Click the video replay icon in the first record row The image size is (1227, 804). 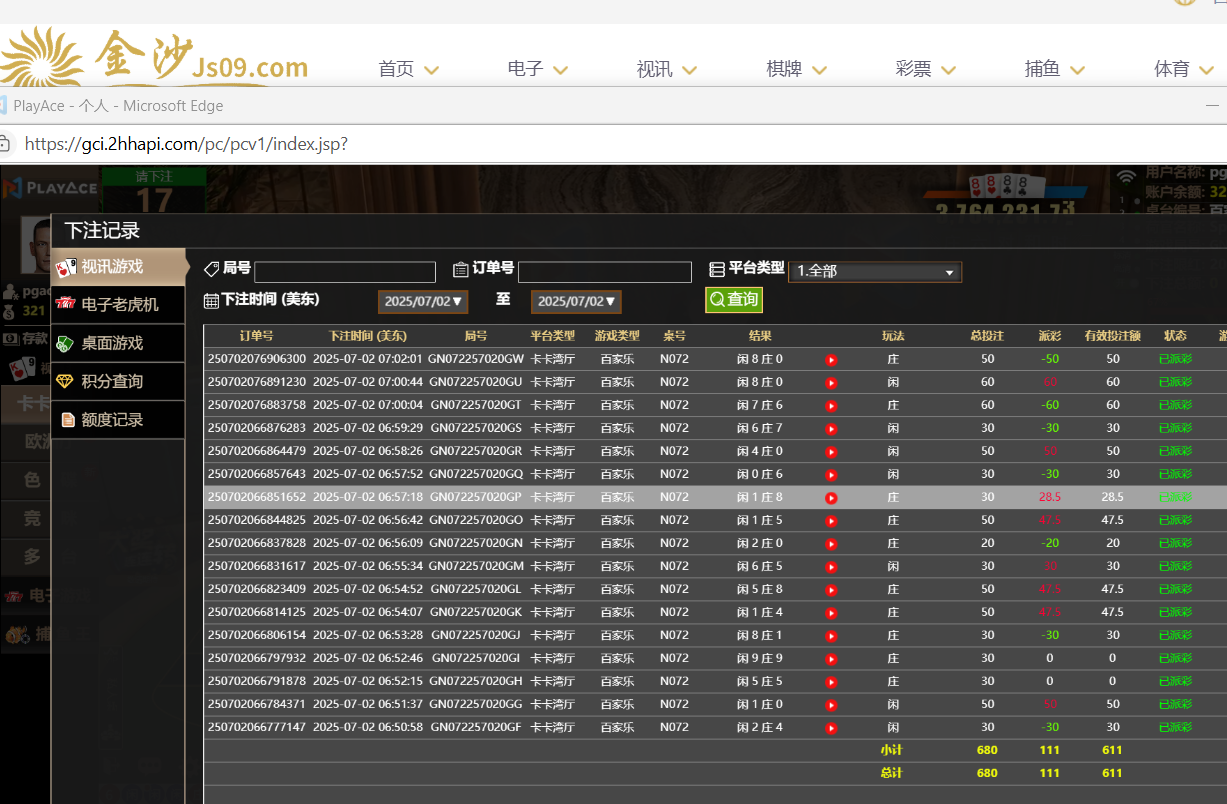(831, 360)
